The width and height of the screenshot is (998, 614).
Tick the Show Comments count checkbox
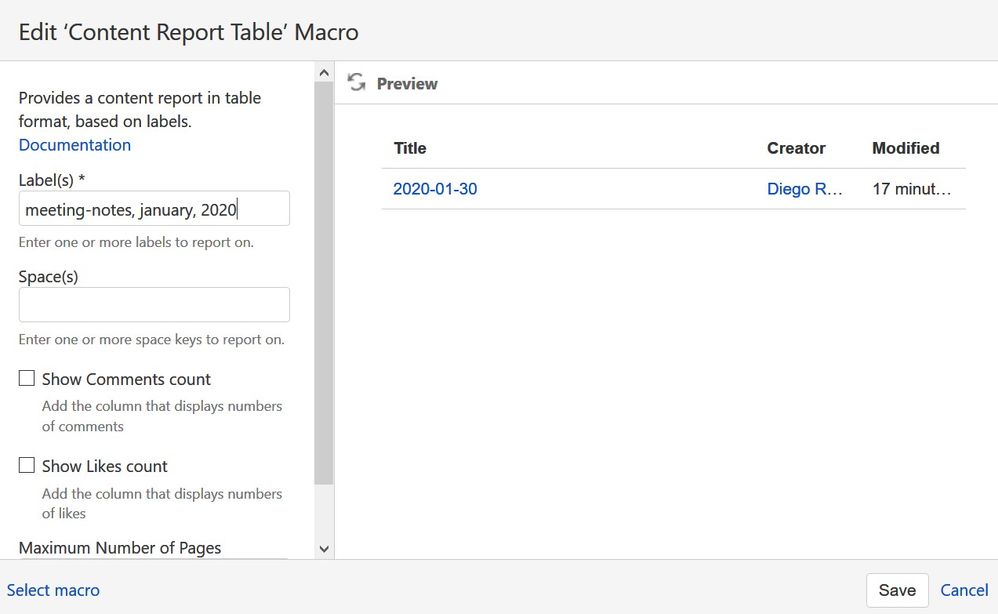(x=27, y=379)
